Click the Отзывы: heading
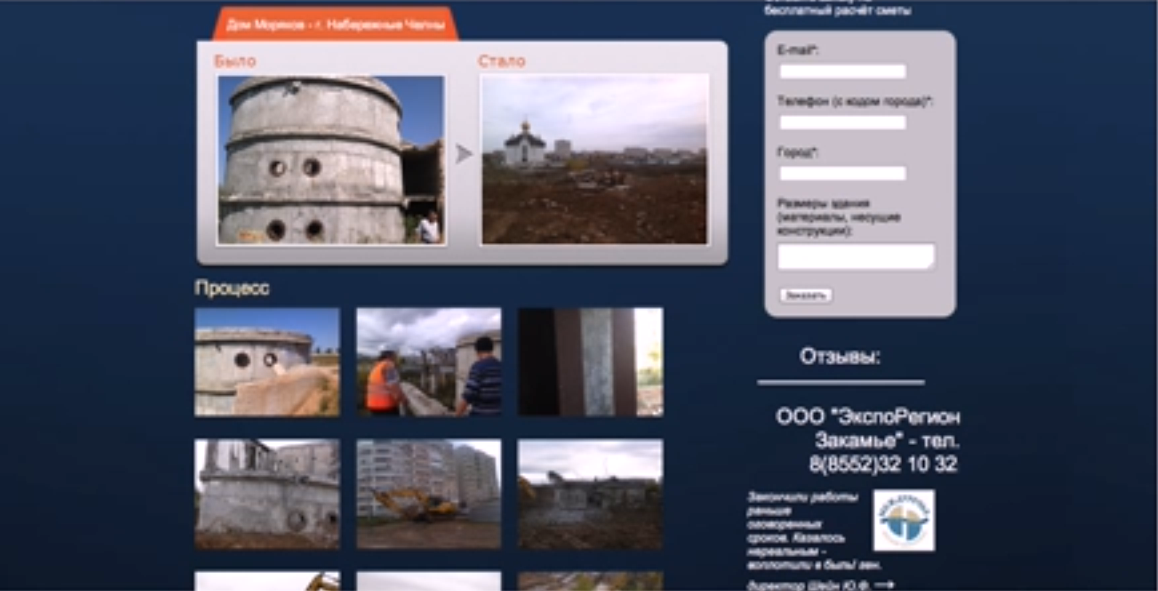The width and height of the screenshot is (1158, 591). 840,357
